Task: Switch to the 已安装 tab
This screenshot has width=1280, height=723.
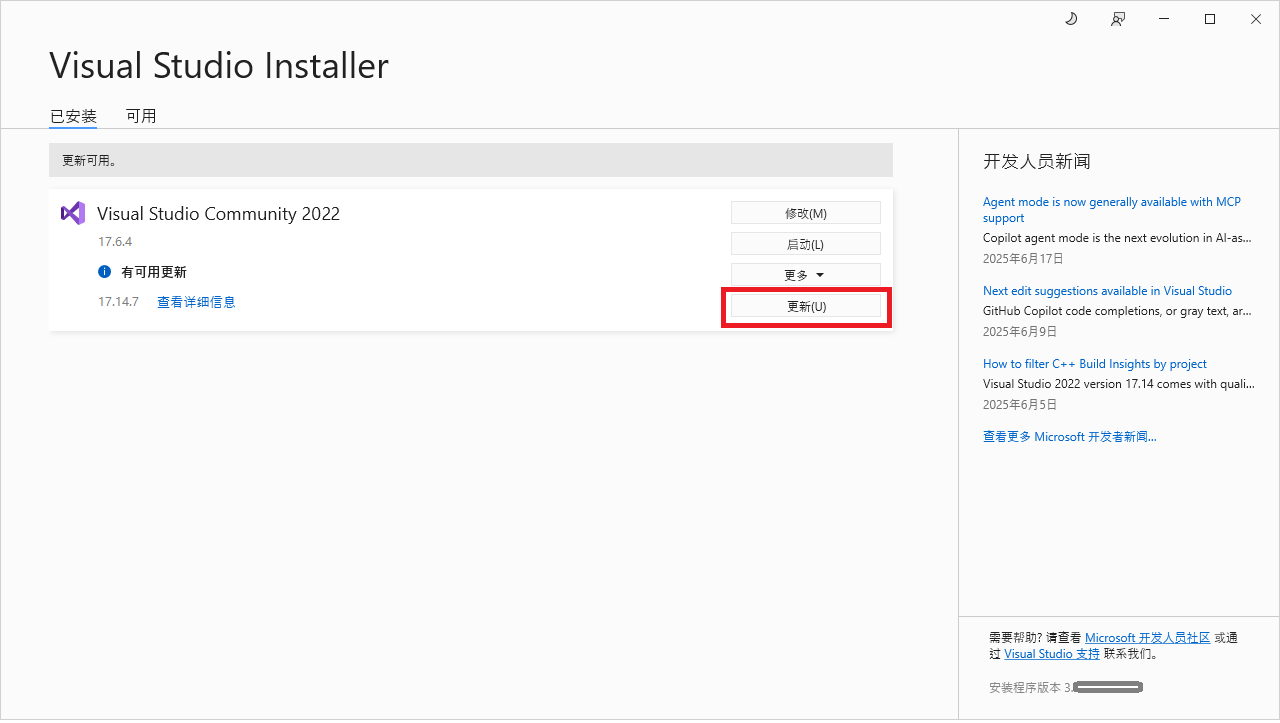Action: [x=73, y=116]
